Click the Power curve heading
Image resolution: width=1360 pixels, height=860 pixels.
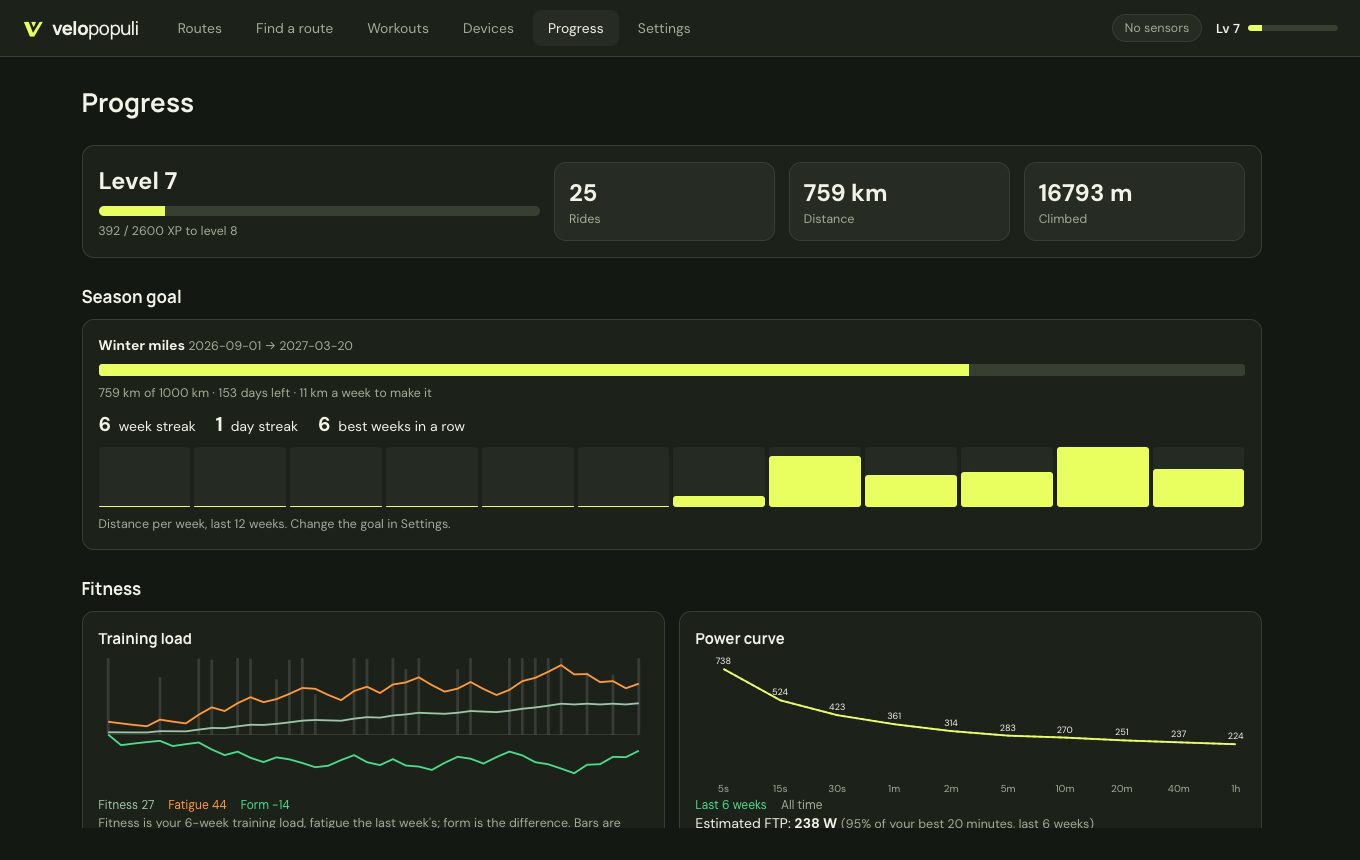click(740, 639)
